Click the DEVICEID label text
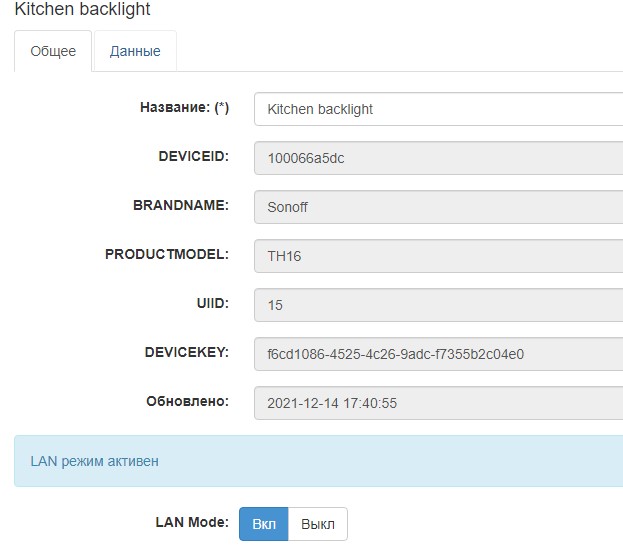Image resolution: width=623 pixels, height=546 pixels. (x=193, y=156)
